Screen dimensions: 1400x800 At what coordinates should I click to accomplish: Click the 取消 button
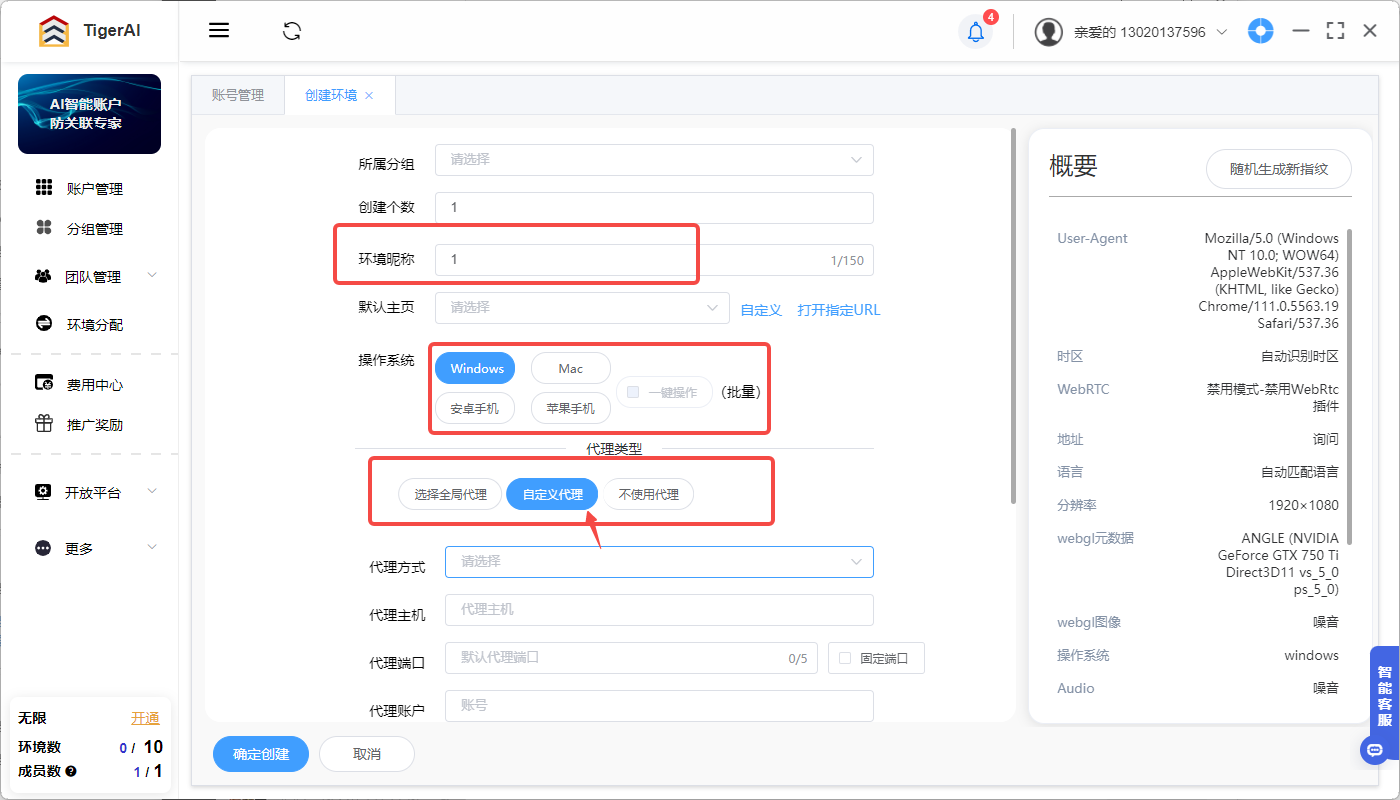click(367, 754)
